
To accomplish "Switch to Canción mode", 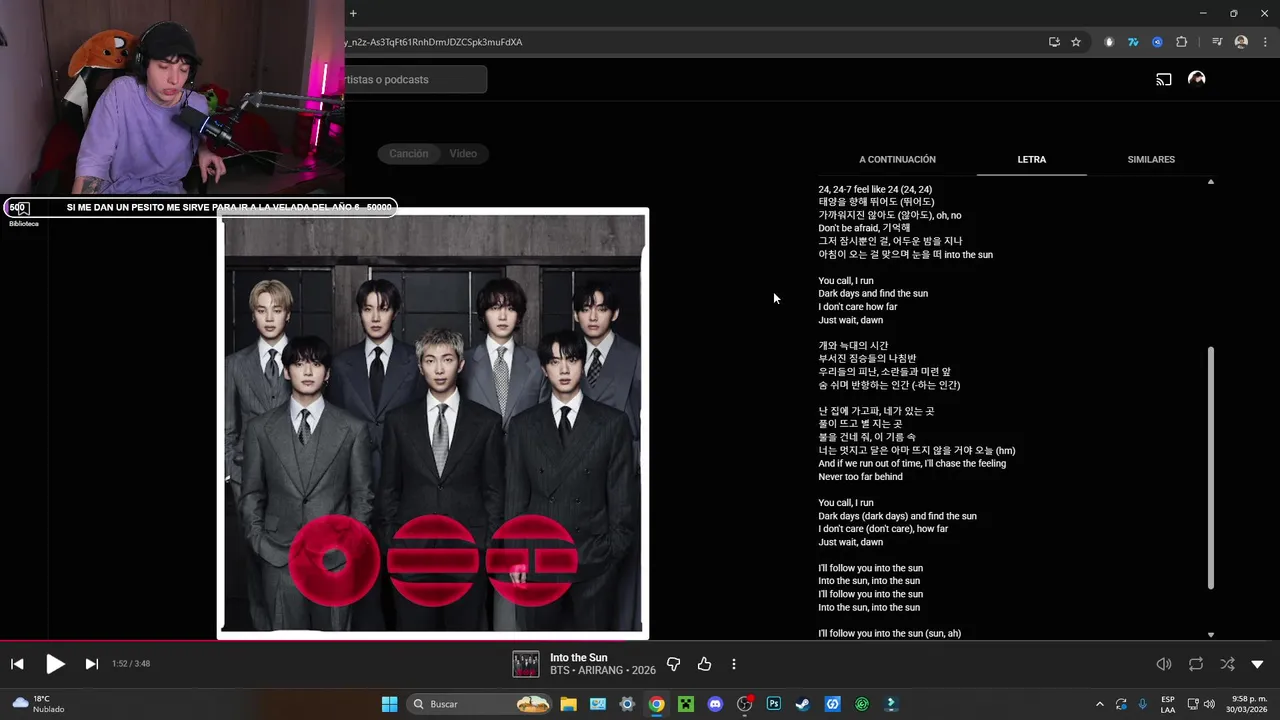I will [408, 154].
